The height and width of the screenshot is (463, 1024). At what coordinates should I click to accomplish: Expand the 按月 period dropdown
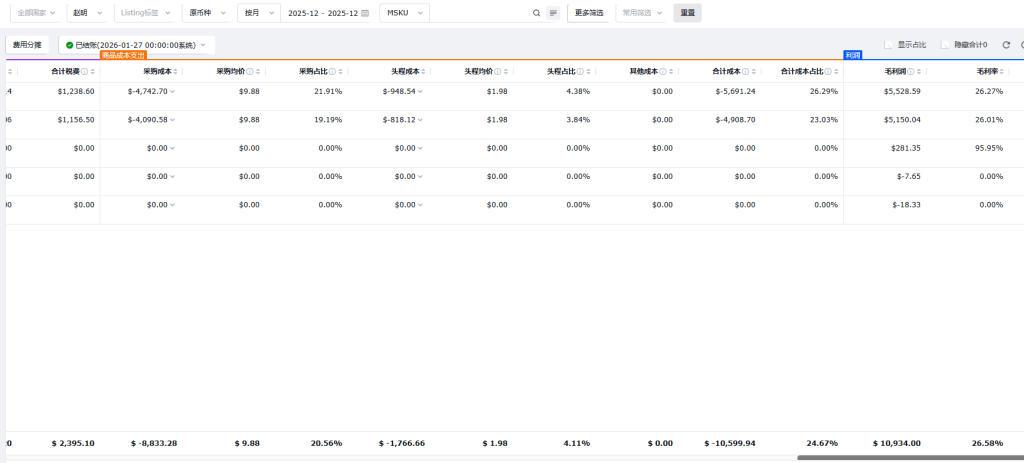click(257, 13)
